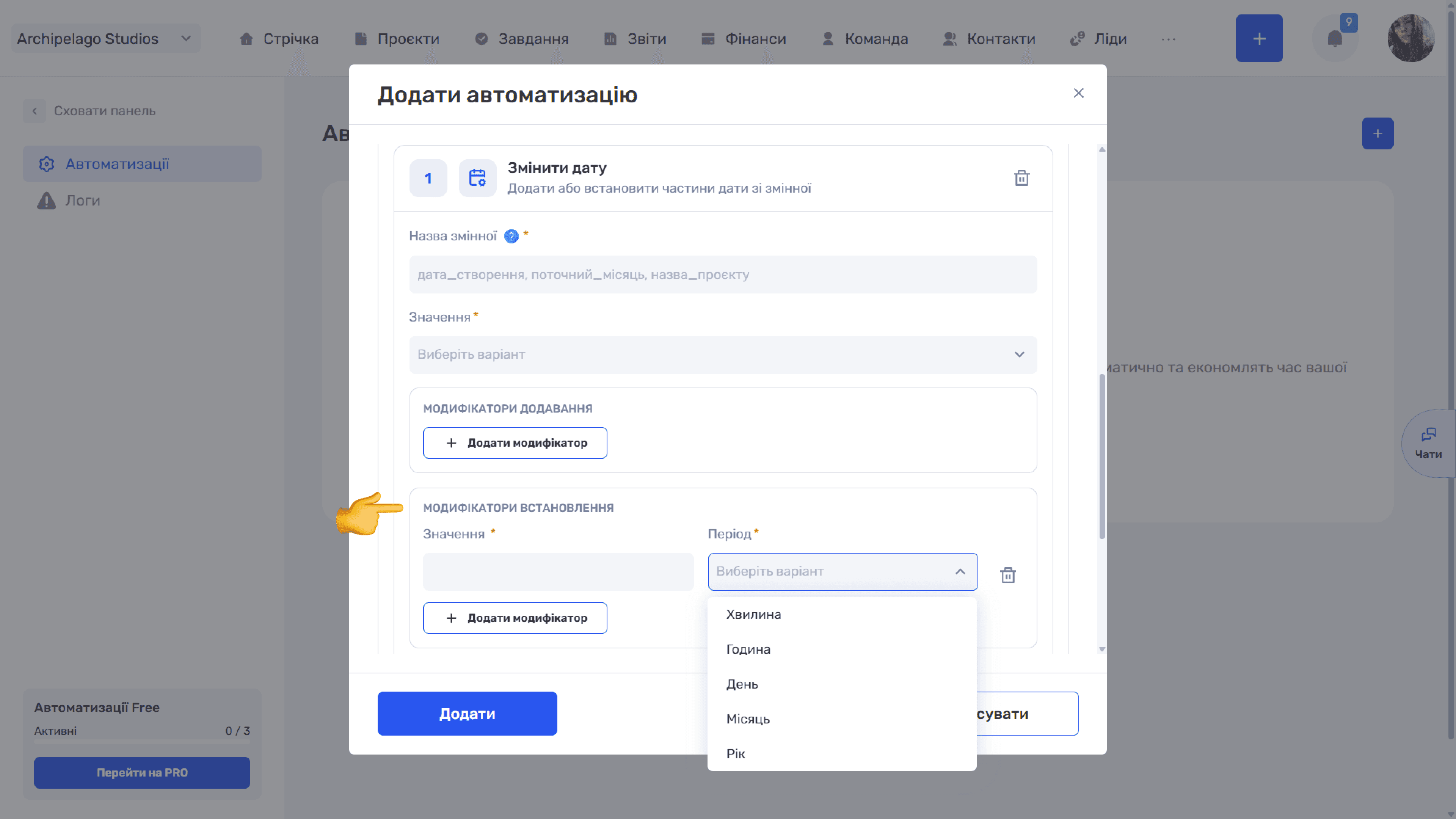Open the Ліди tab
The image size is (1456, 819).
[x=1098, y=38]
